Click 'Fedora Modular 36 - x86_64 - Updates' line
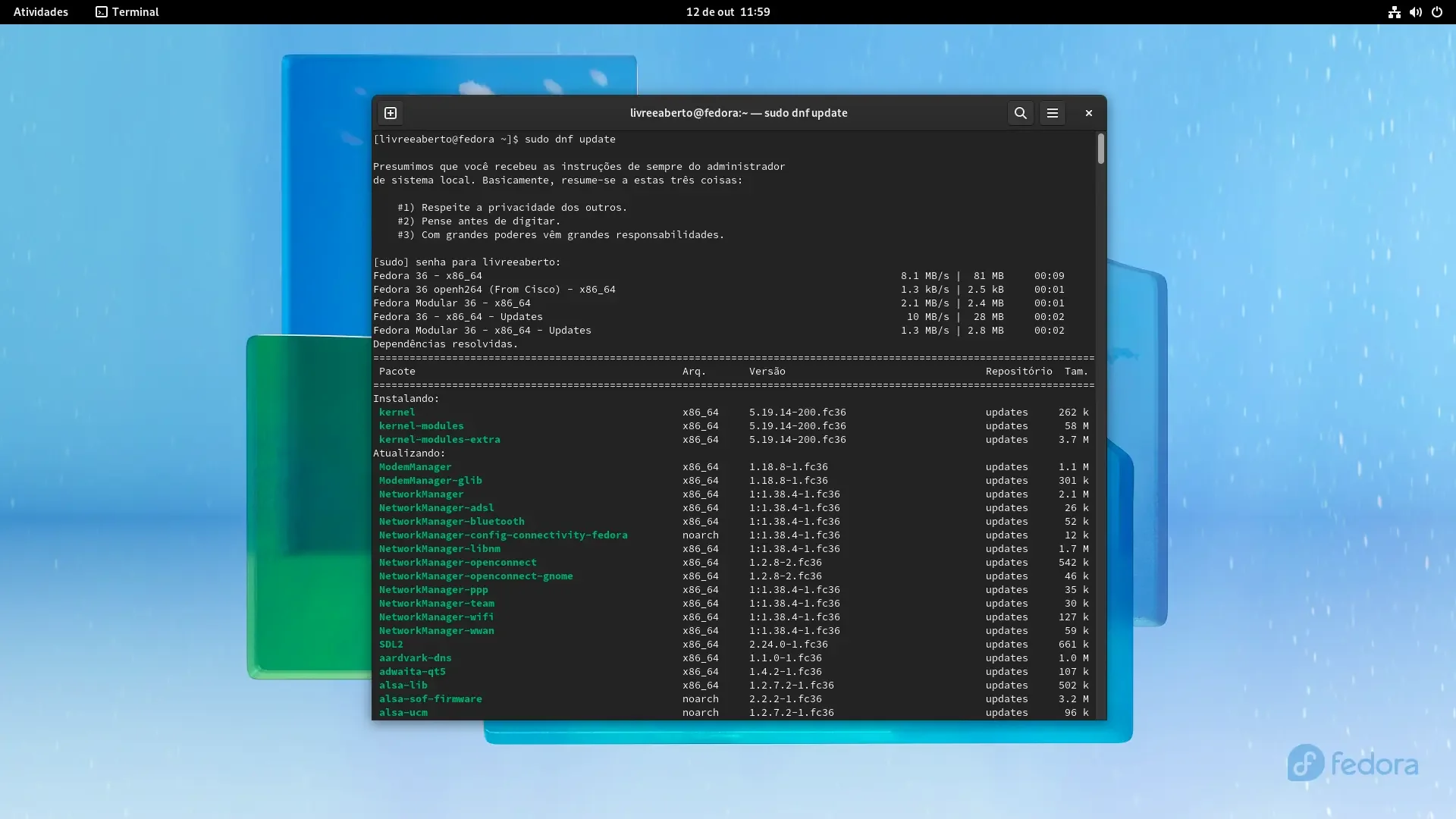 point(482,331)
